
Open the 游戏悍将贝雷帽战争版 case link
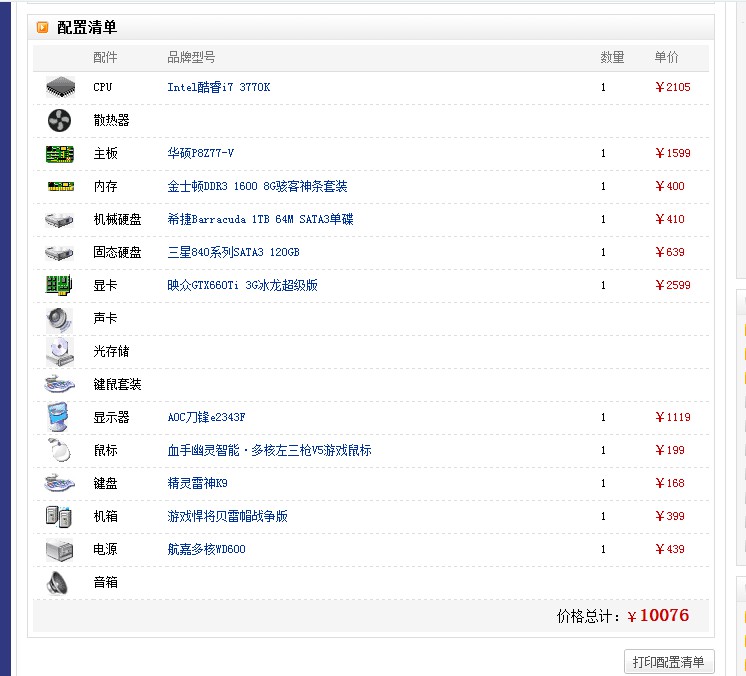tap(227, 516)
